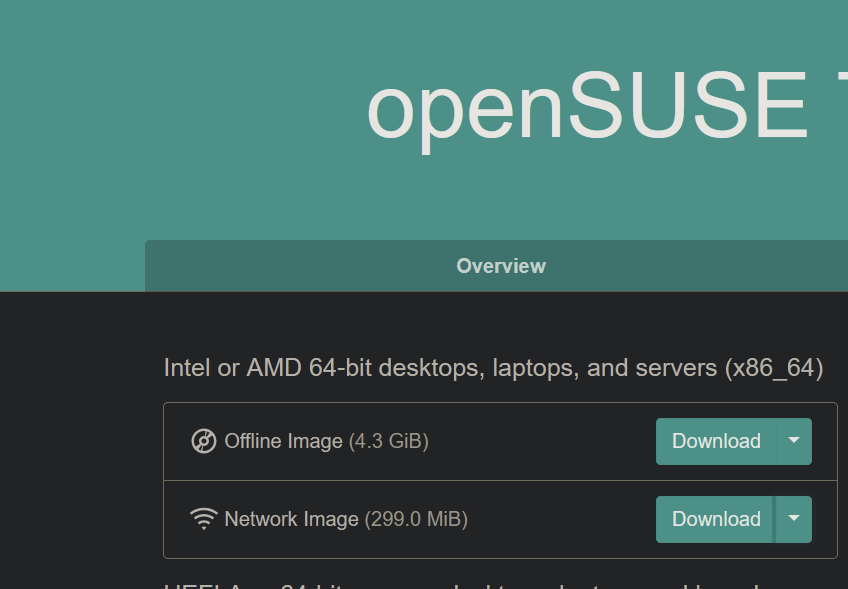Expand the Offline Image download options arrow
Viewport: 848px width, 589px height.
794,441
